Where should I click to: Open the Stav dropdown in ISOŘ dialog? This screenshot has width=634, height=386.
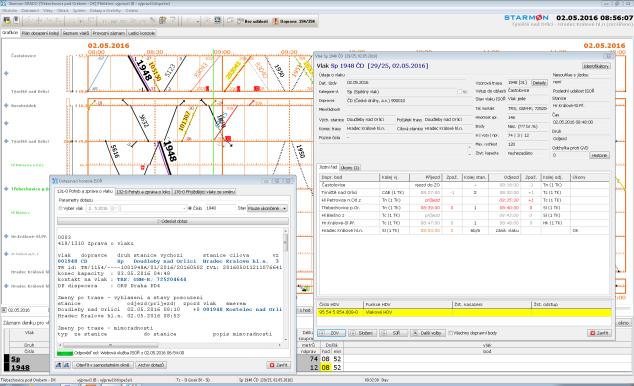coord(267,208)
